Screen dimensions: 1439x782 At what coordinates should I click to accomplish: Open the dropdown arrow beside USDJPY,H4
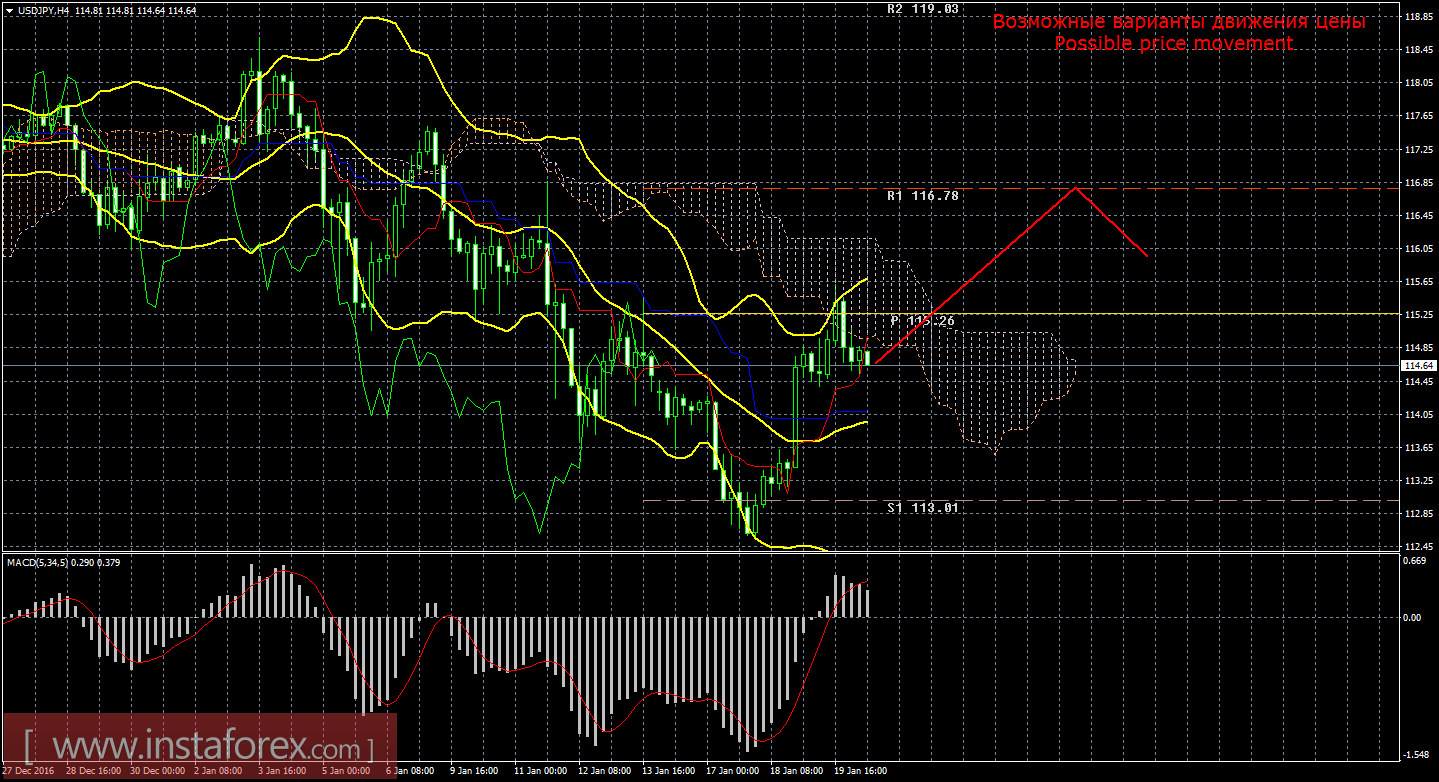click(9, 10)
